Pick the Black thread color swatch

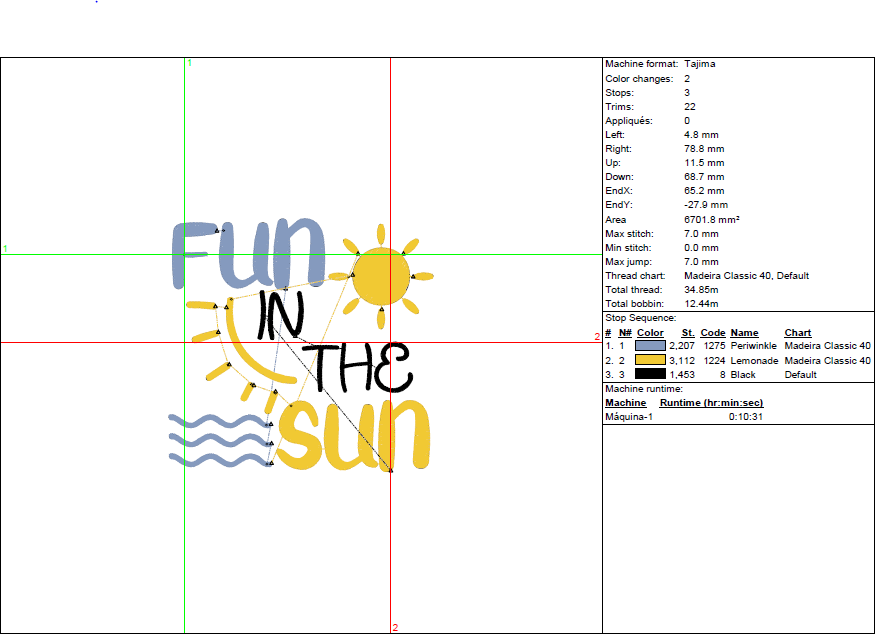click(651, 374)
